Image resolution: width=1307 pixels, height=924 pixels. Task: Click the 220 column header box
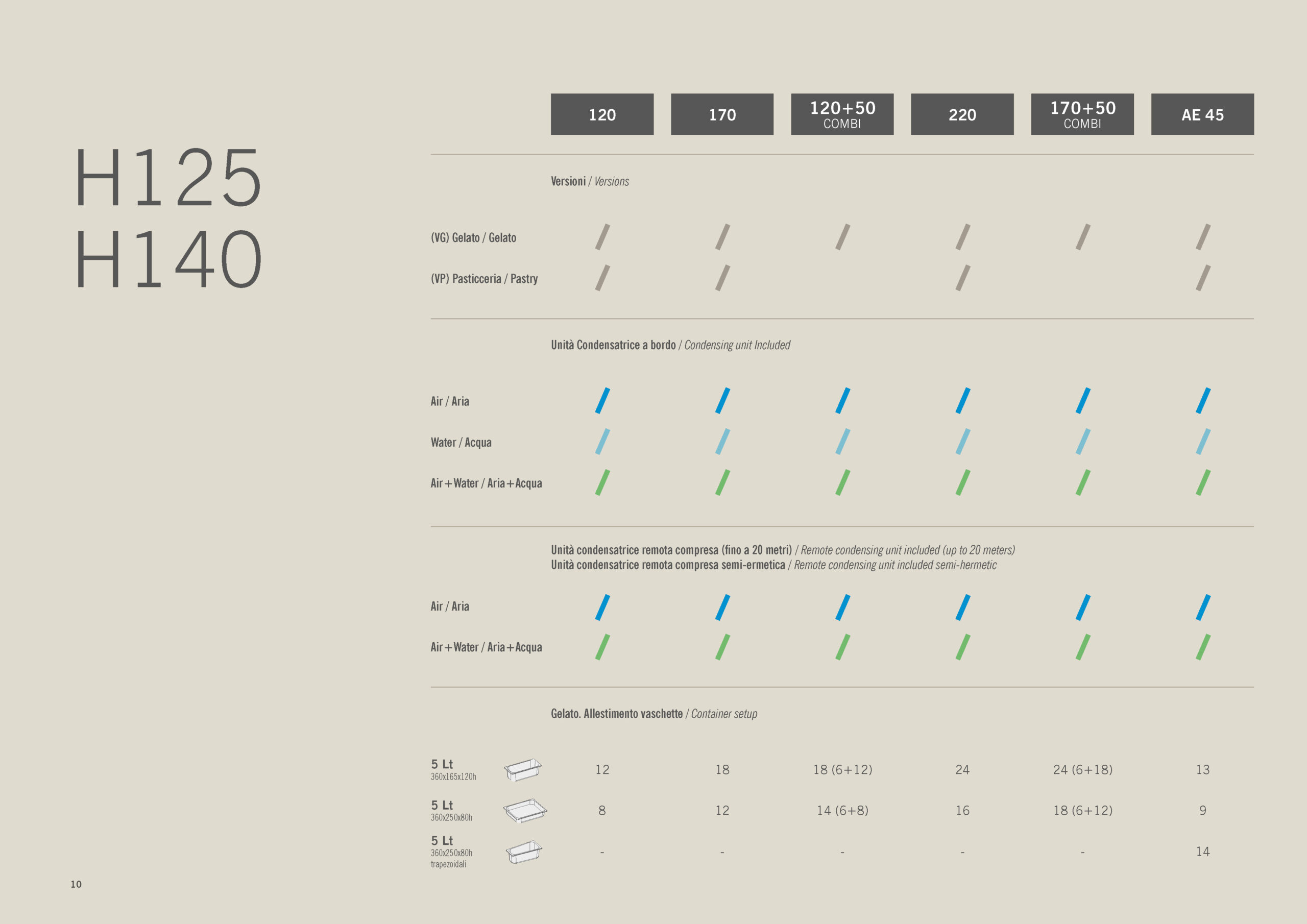(x=961, y=114)
